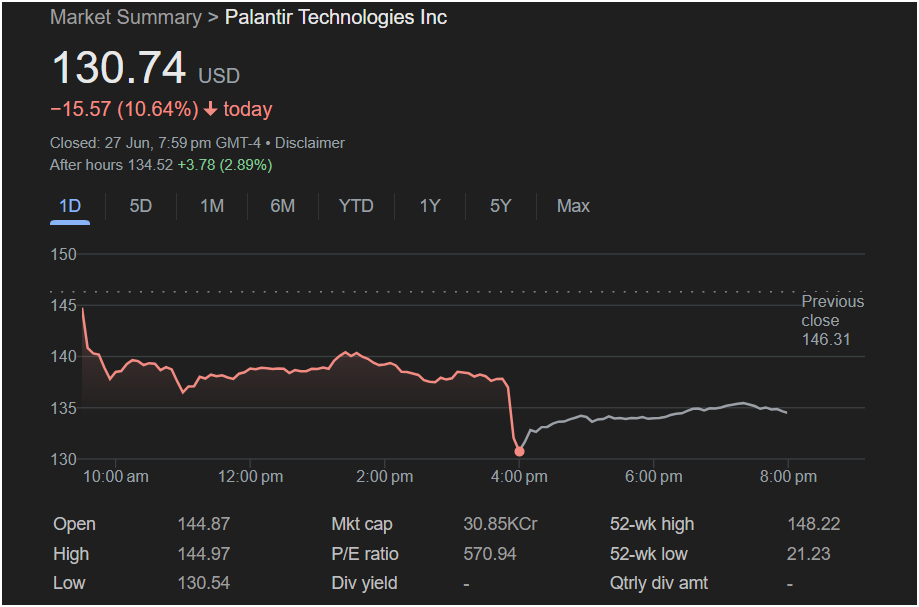Screen dimensions: 919x607
Task: Click the Open value 144.87
Action: pos(203,524)
